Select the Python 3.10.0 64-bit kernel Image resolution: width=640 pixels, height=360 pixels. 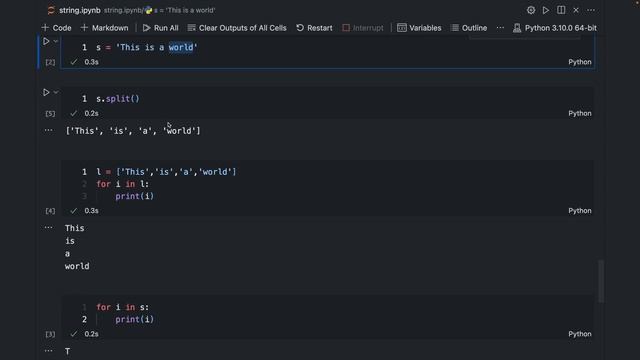pos(555,28)
